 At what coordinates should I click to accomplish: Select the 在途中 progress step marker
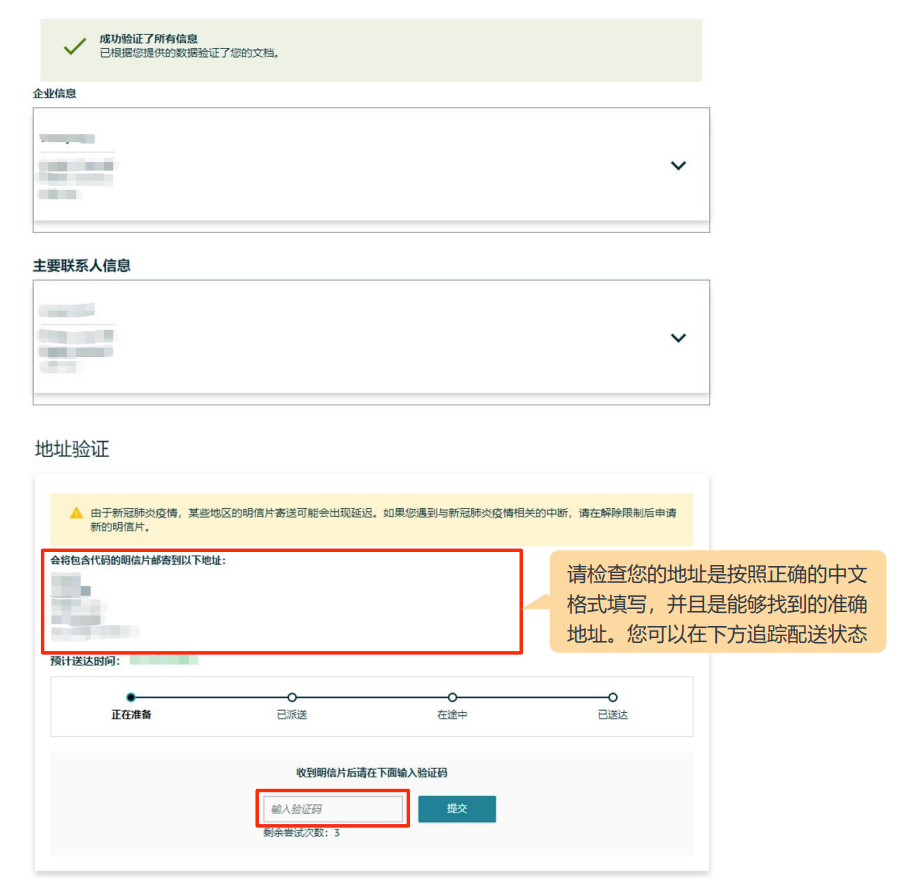[x=452, y=697]
